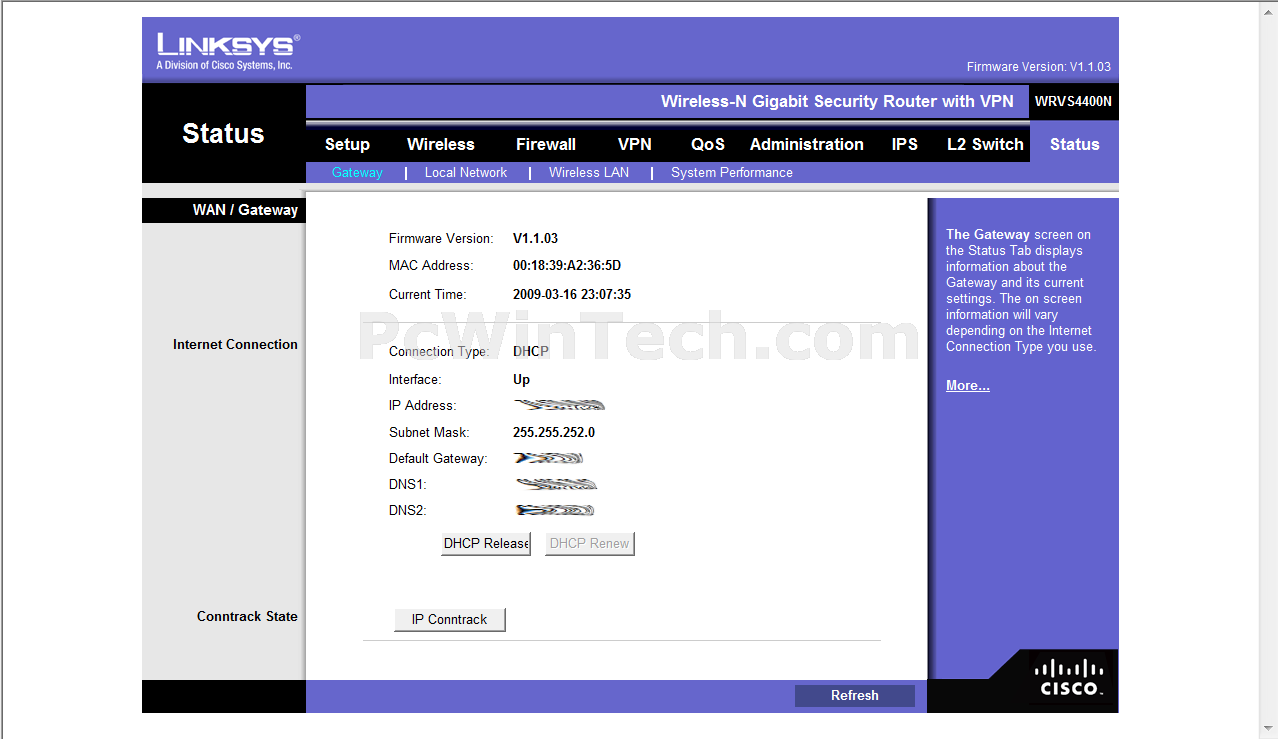Click the Linksys logo
Image resolution: width=1278 pixels, height=739 pixels.
tap(228, 51)
